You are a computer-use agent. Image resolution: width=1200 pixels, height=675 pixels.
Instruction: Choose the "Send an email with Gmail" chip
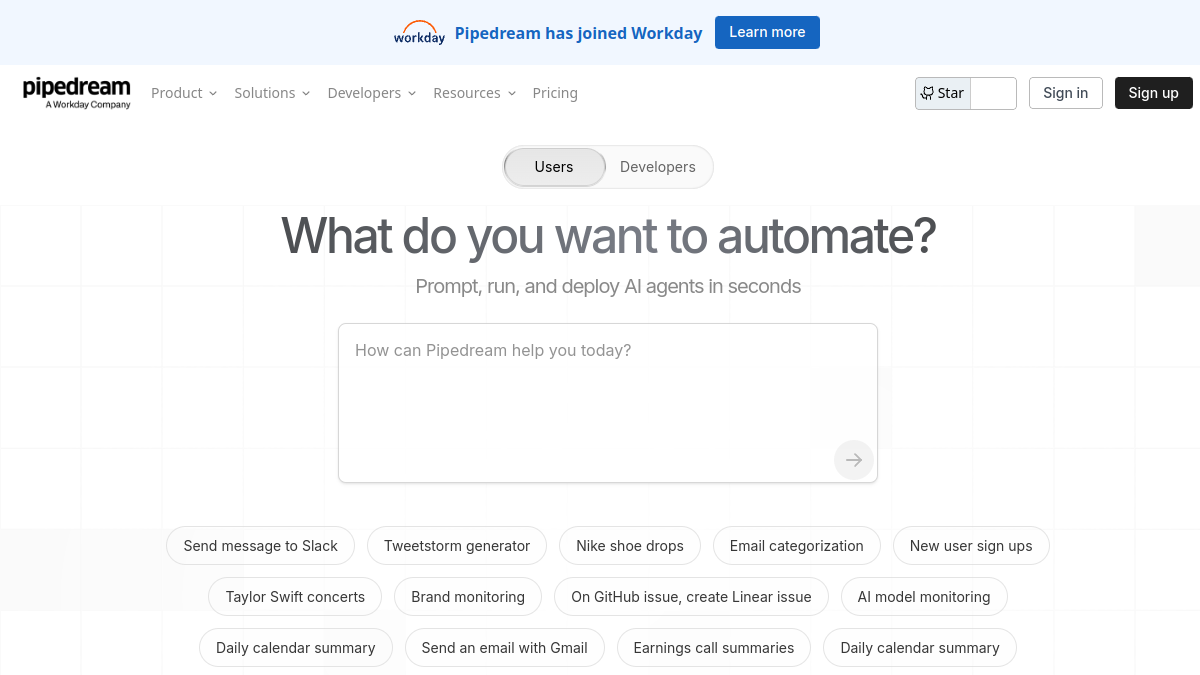coord(505,648)
